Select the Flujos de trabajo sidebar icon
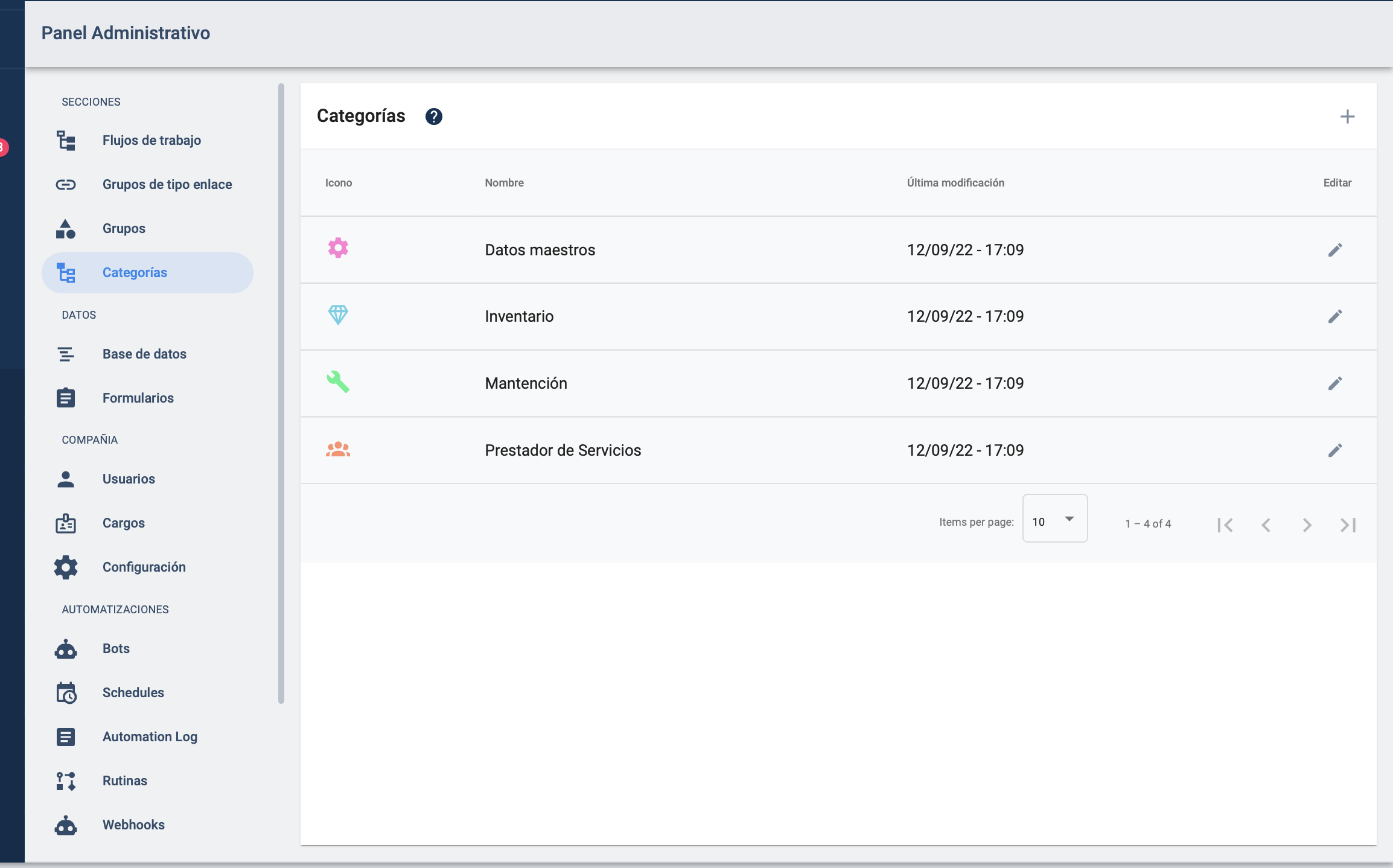 click(x=66, y=140)
